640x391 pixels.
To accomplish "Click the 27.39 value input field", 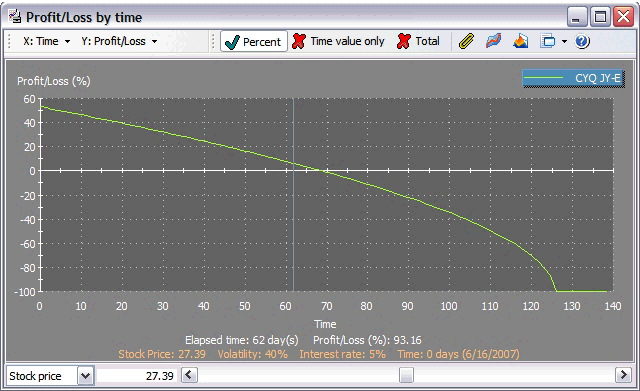I will tap(137, 375).
